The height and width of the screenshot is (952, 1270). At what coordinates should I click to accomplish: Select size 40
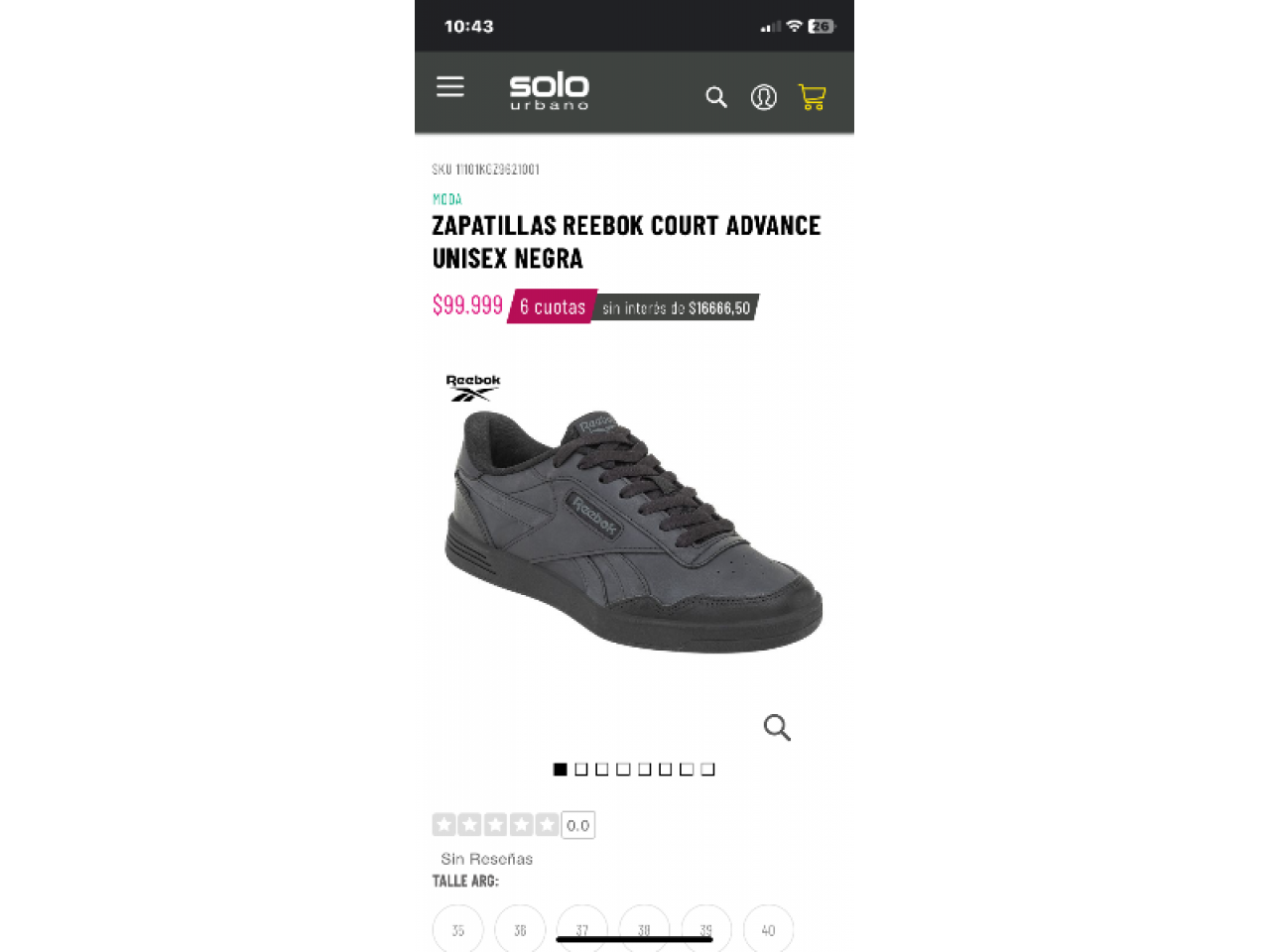click(x=768, y=930)
